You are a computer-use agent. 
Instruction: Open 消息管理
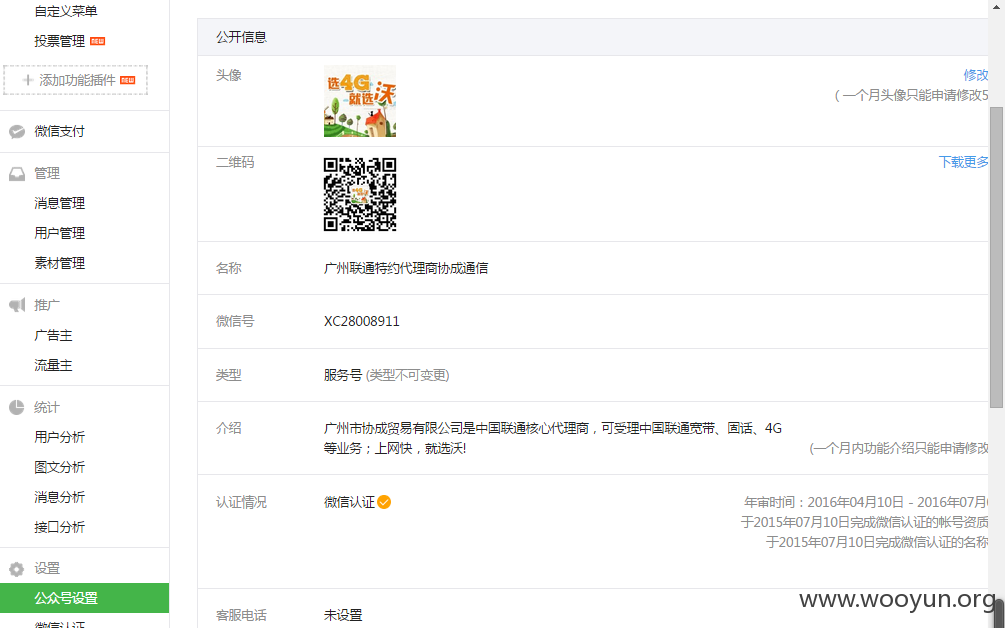[60, 203]
